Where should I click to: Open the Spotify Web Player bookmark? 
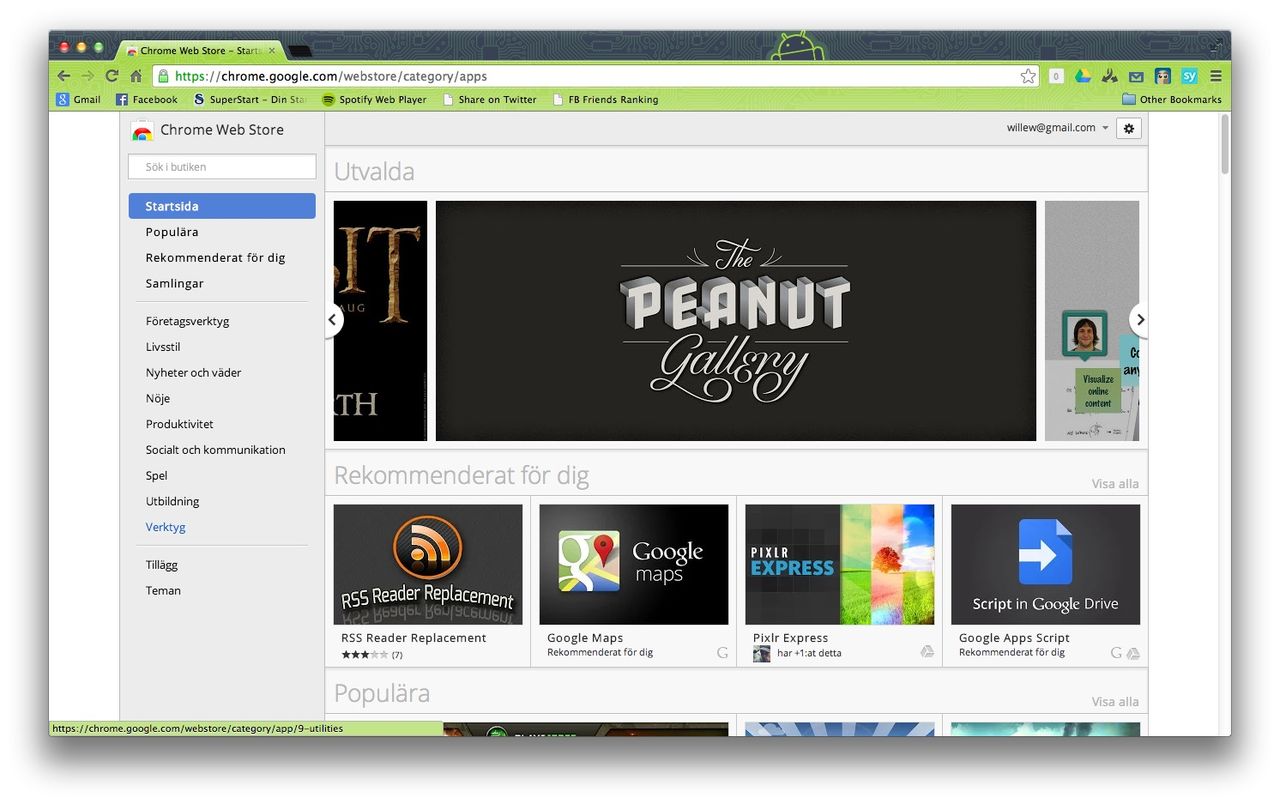pyautogui.click(x=374, y=99)
